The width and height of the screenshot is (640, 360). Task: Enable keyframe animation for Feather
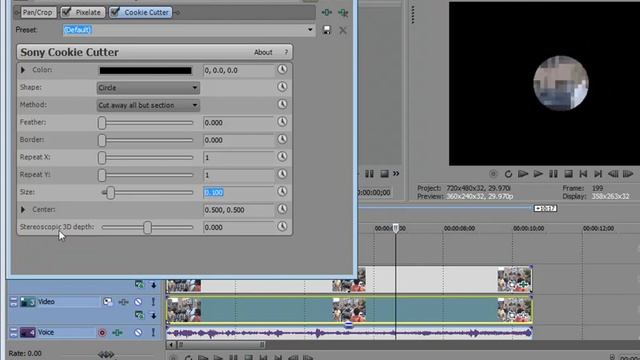(282, 122)
